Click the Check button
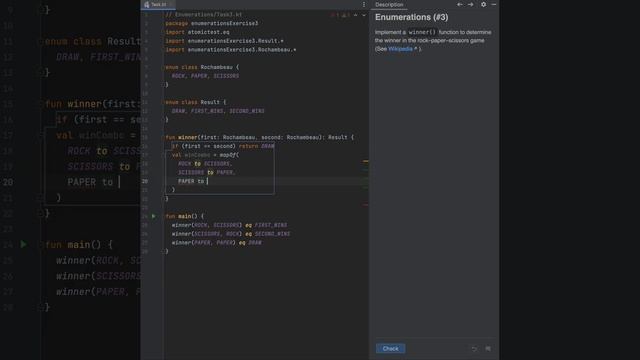 (390, 349)
